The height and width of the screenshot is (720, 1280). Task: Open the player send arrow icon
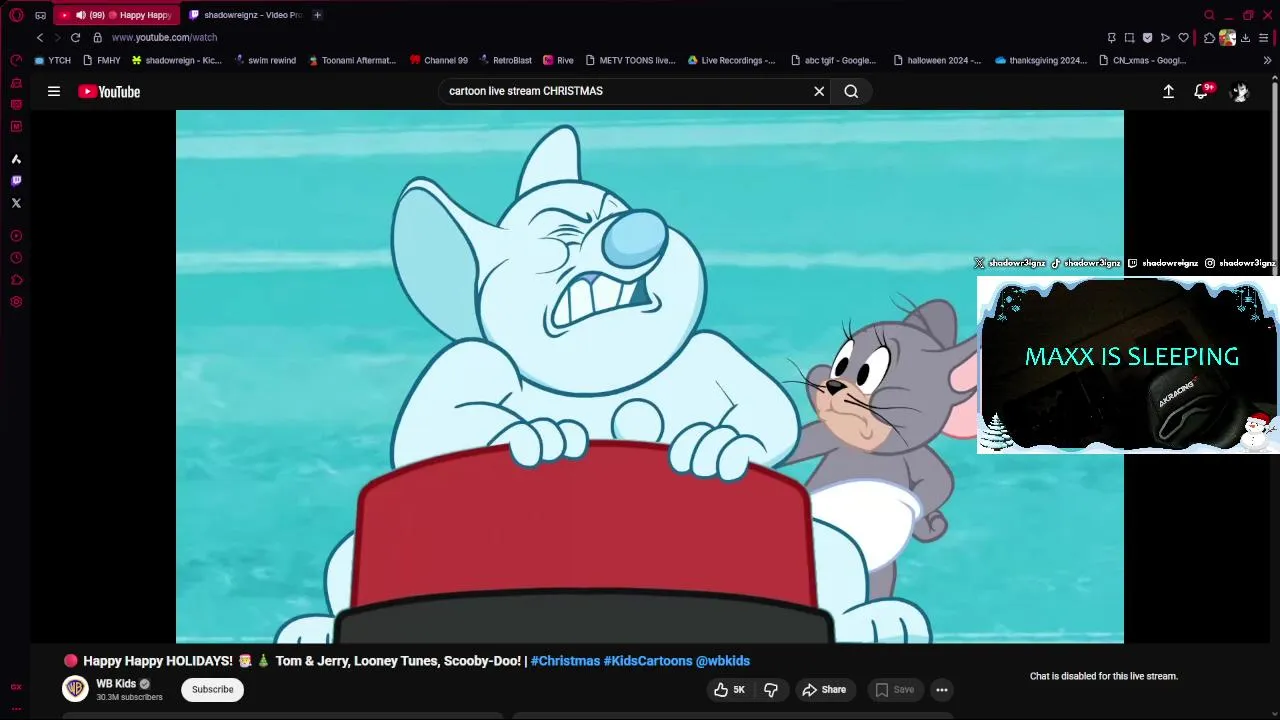pos(1165,38)
